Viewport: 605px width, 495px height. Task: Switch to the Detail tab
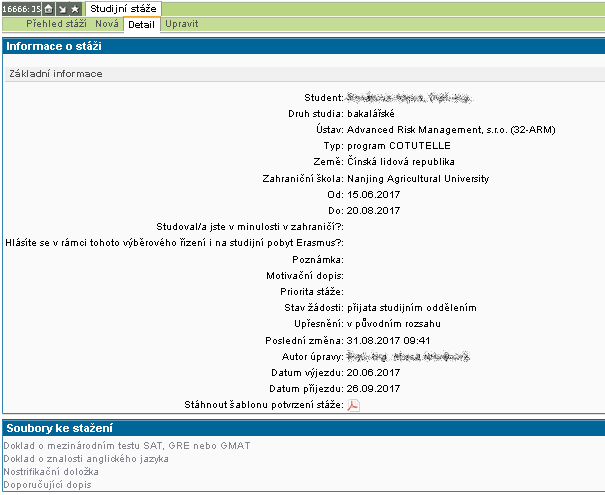142,24
